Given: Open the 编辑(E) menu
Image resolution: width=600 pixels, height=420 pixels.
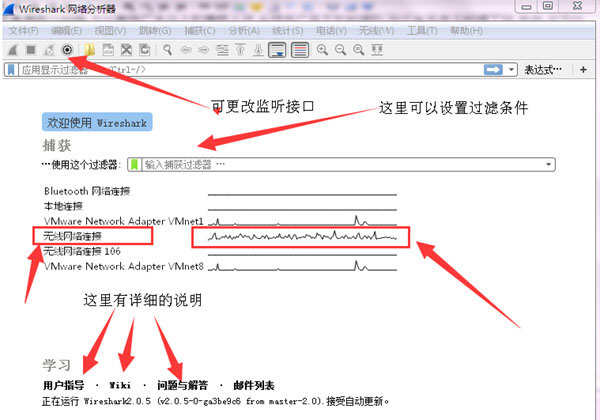Looking at the screenshot, I should 67,31.
